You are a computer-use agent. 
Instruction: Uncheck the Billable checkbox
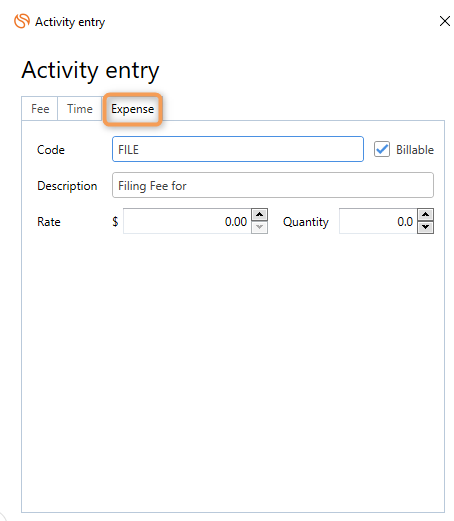click(382, 149)
